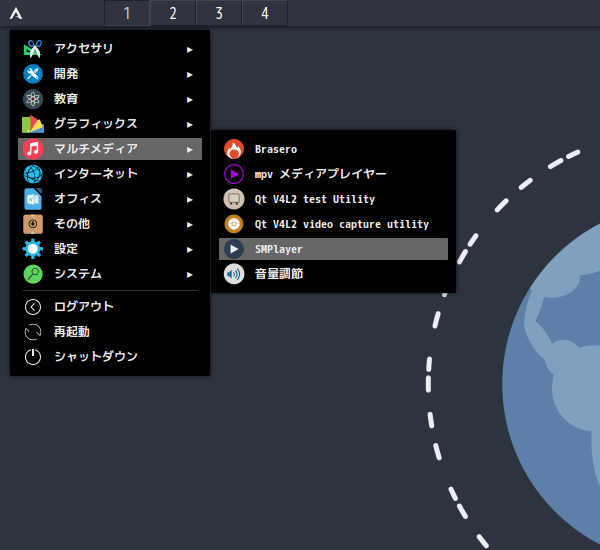This screenshot has height=550, width=600.
Task: Expand the オフィス submenu arrow
Action: click(189, 200)
